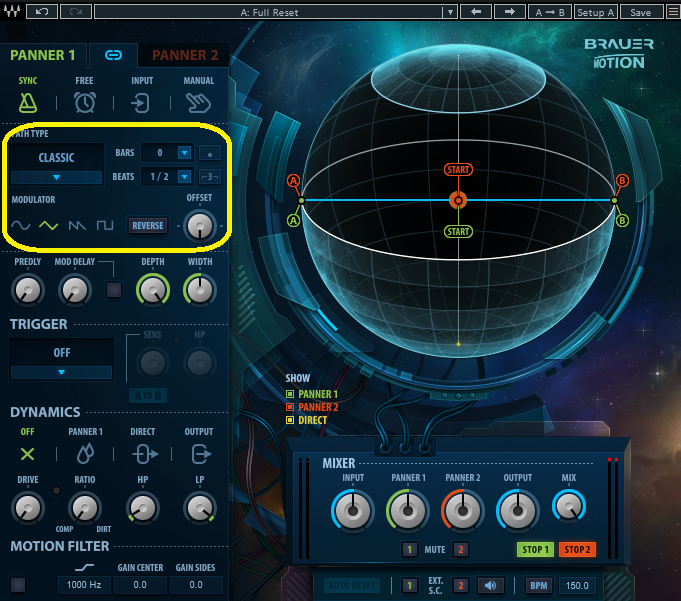Open the Classic path type dropdown
This screenshot has width=681, height=601.
[56, 177]
